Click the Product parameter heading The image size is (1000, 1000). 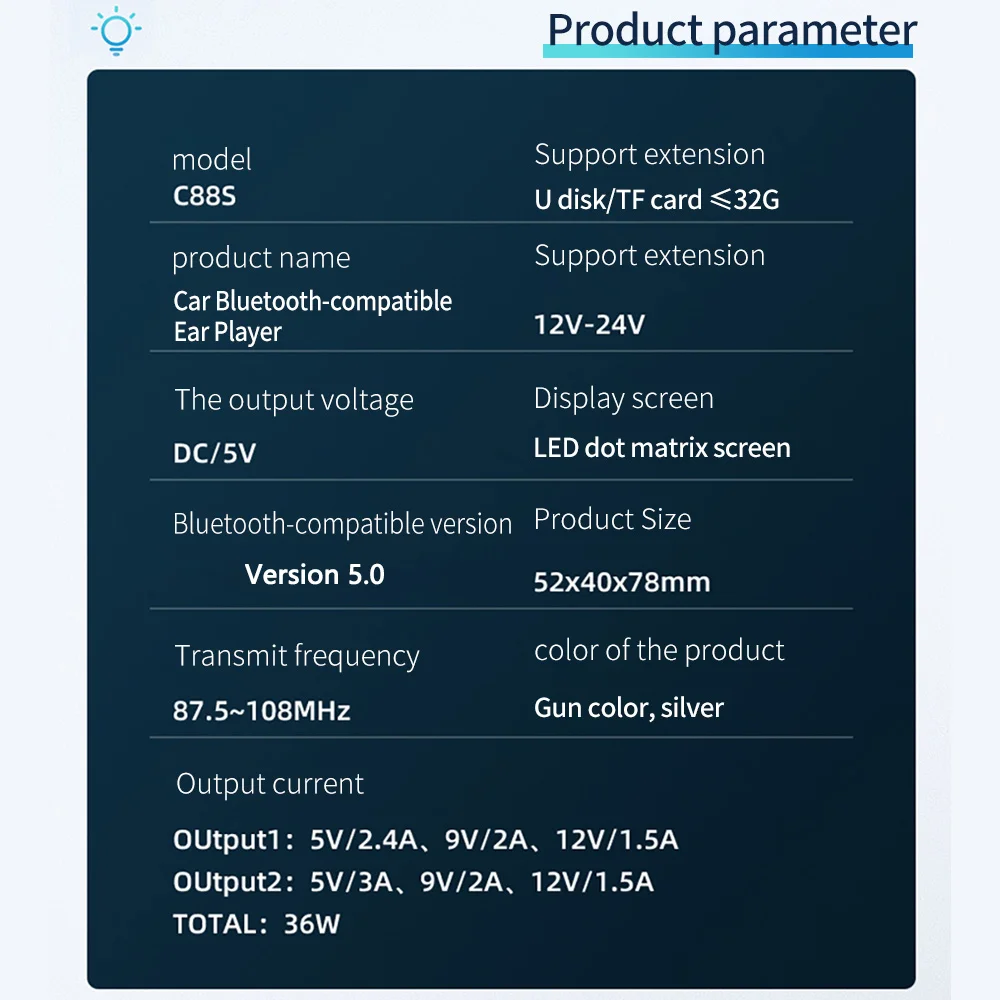732,30
